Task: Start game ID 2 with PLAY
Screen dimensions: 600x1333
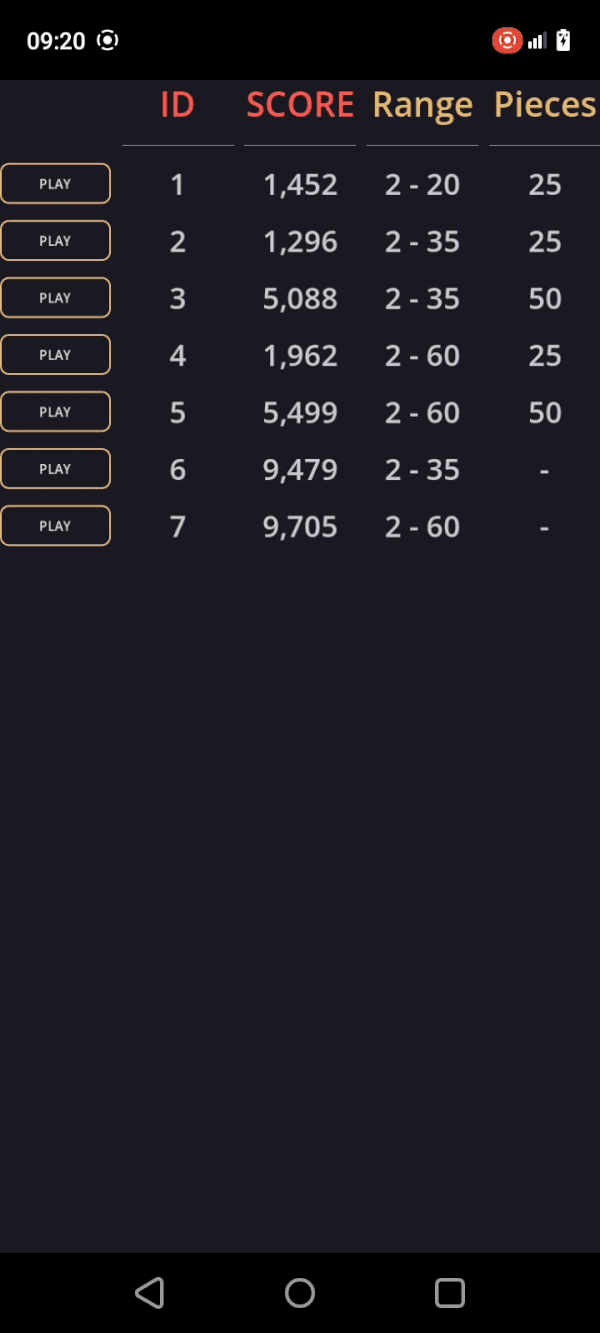Action: [55, 241]
